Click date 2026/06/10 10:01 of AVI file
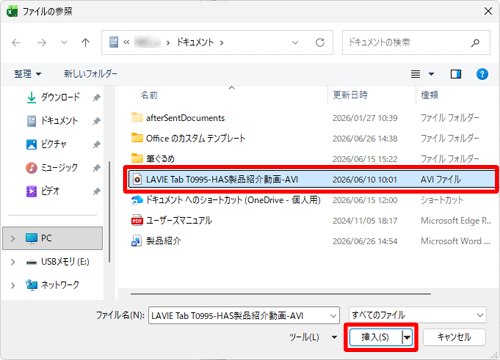This screenshot has height=360, width=500. pyautogui.click(x=365, y=180)
